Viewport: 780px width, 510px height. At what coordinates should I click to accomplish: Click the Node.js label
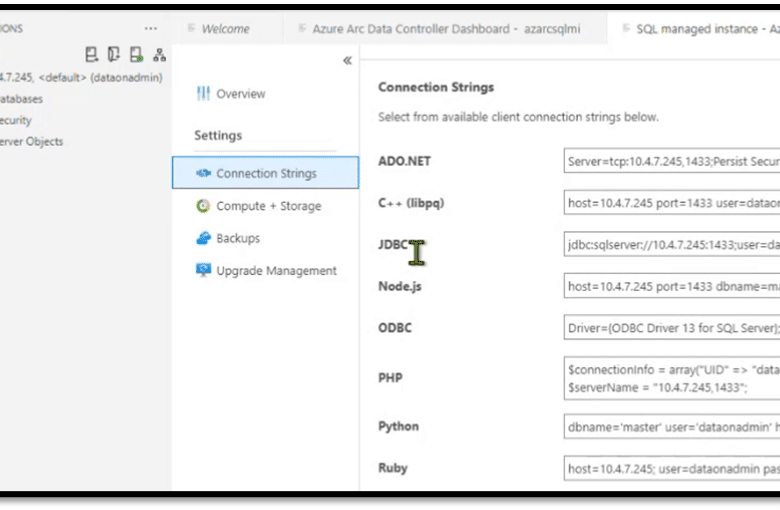click(x=400, y=287)
